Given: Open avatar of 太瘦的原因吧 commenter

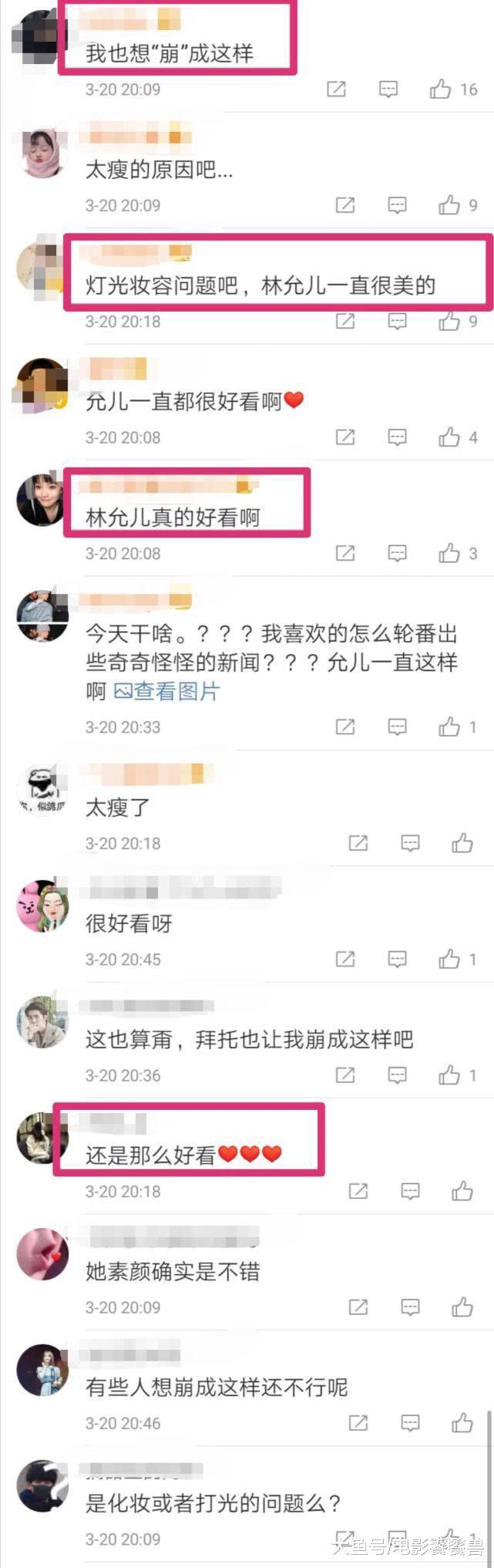Looking at the screenshot, I should click(43, 153).
